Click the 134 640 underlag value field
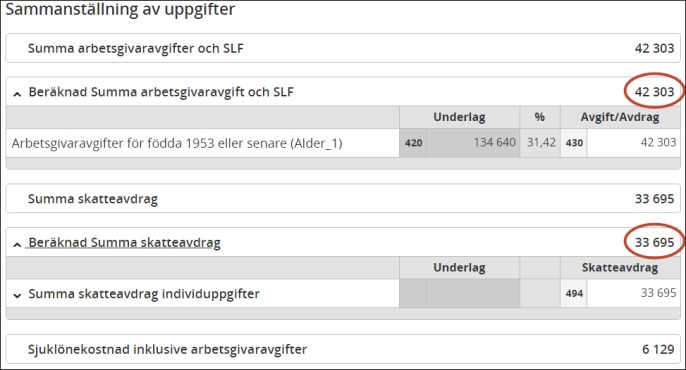Viewport: 686px width, 370px height. pyautogui.click(x=473, y=143)
